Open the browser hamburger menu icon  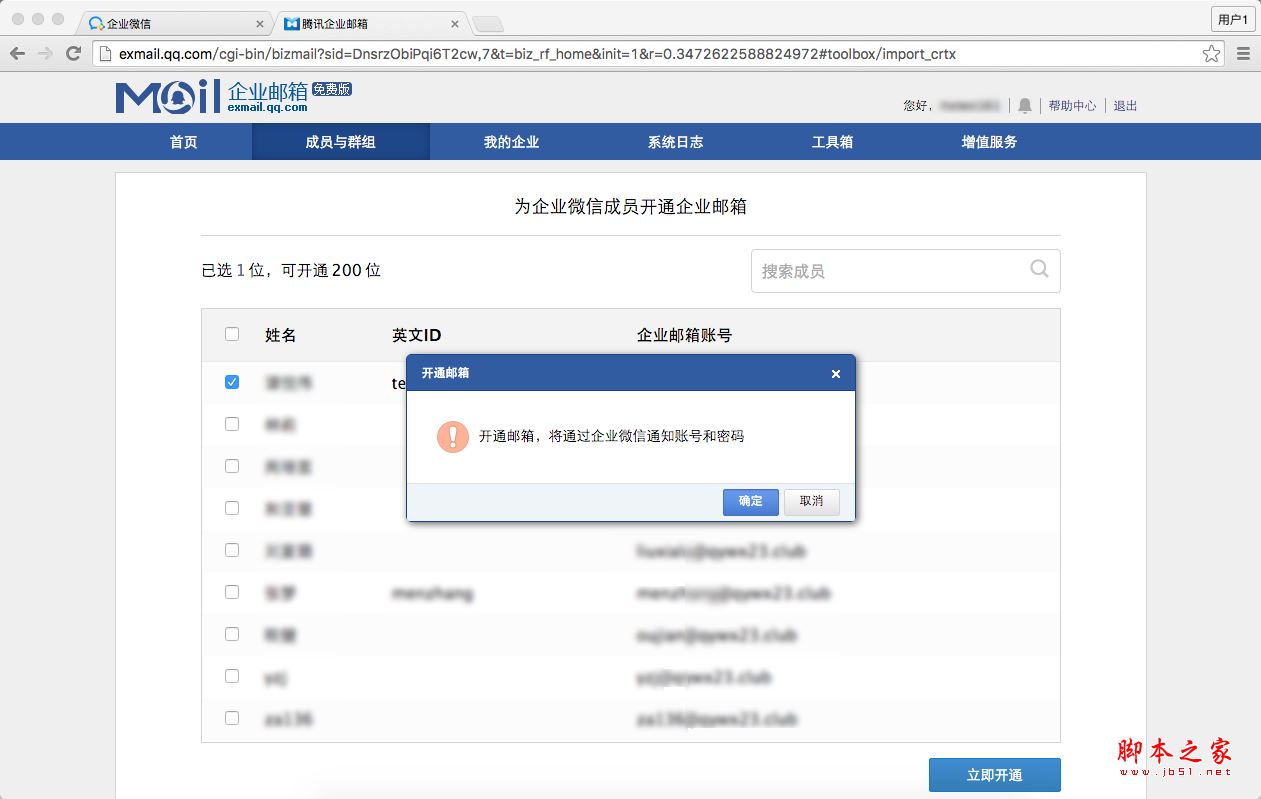[x=1243, y=52]
